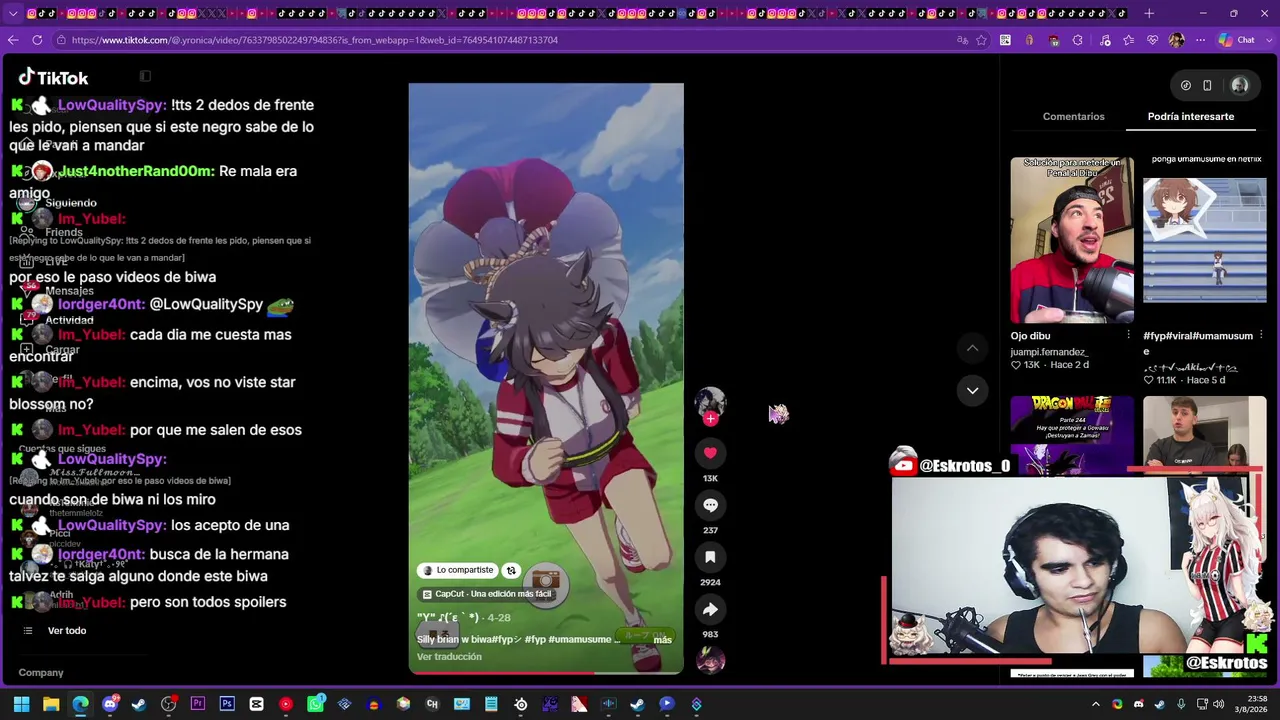Image resolution: width=1280 pixels, height=720 pixels.
Task: Open the Copilot Chat button
Action: pyautogui.click(x=1237, y=40)
